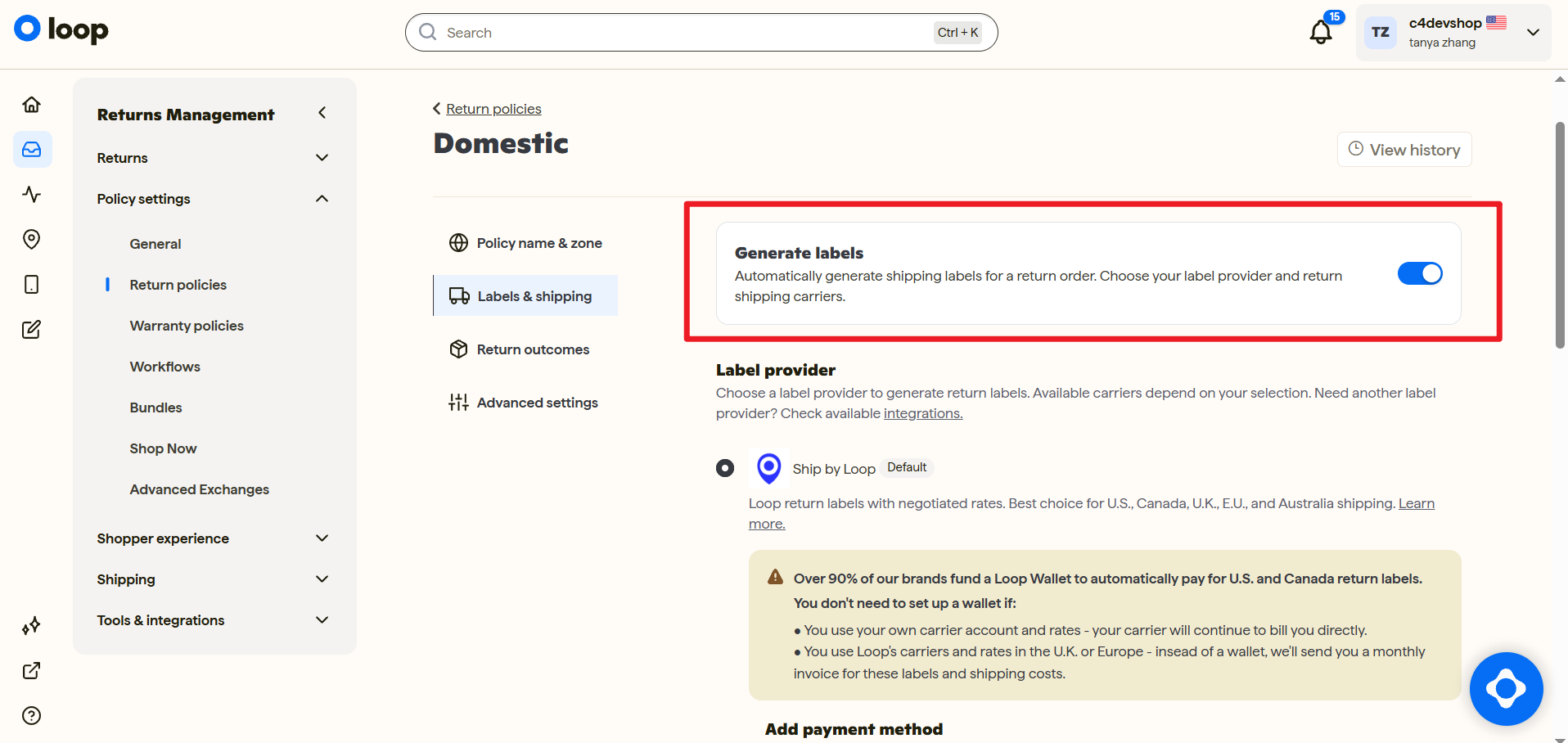Open the edit pencil sidebar icon
1568x743 pixels.
click(32, 330)
